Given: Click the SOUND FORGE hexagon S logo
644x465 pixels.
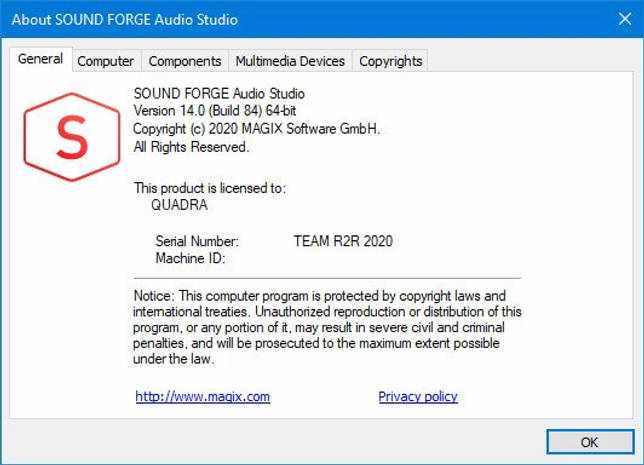Looking at the screenshot, I should (72, 137).
